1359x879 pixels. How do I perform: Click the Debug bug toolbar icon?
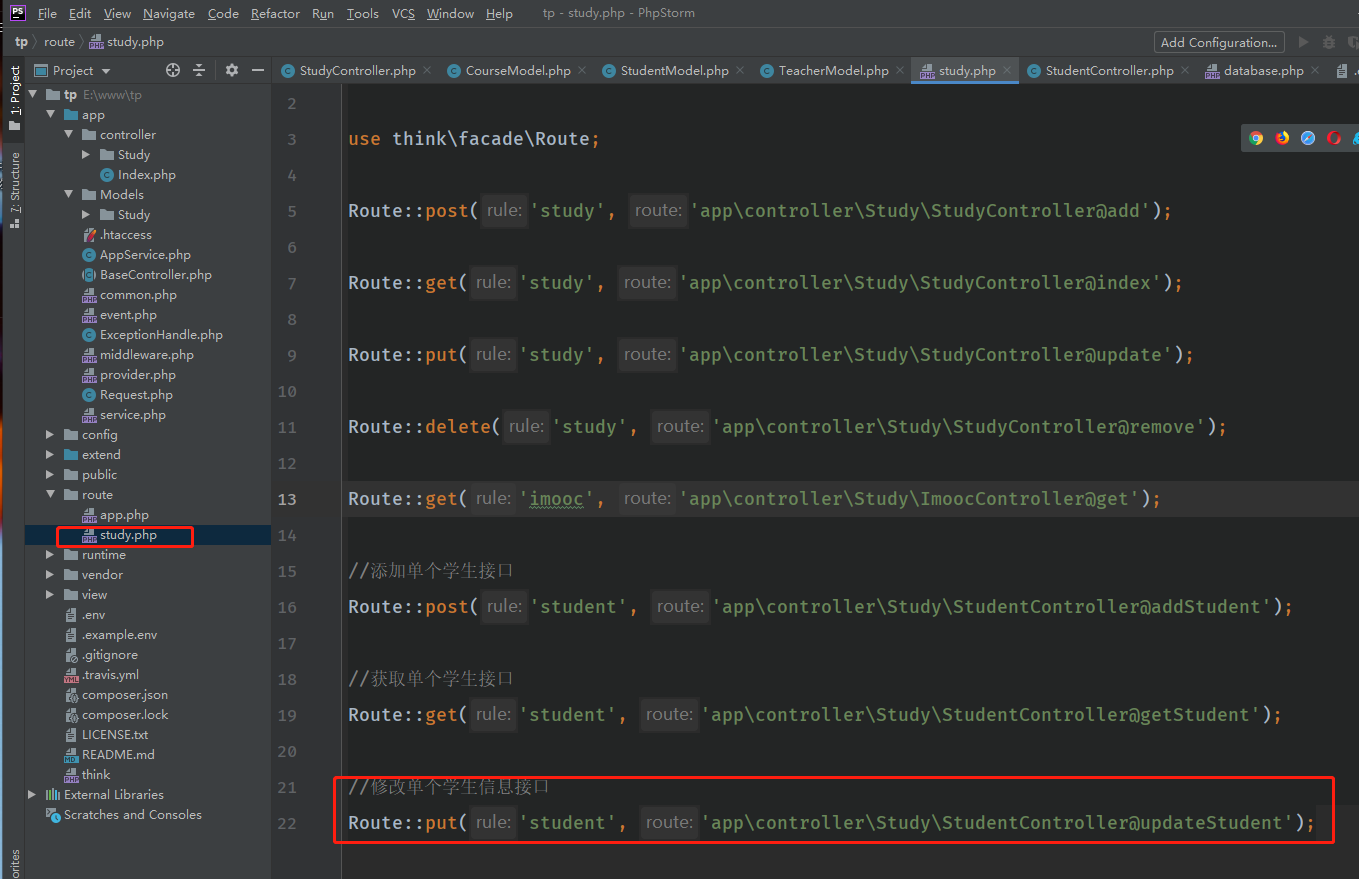(1329, 42)
